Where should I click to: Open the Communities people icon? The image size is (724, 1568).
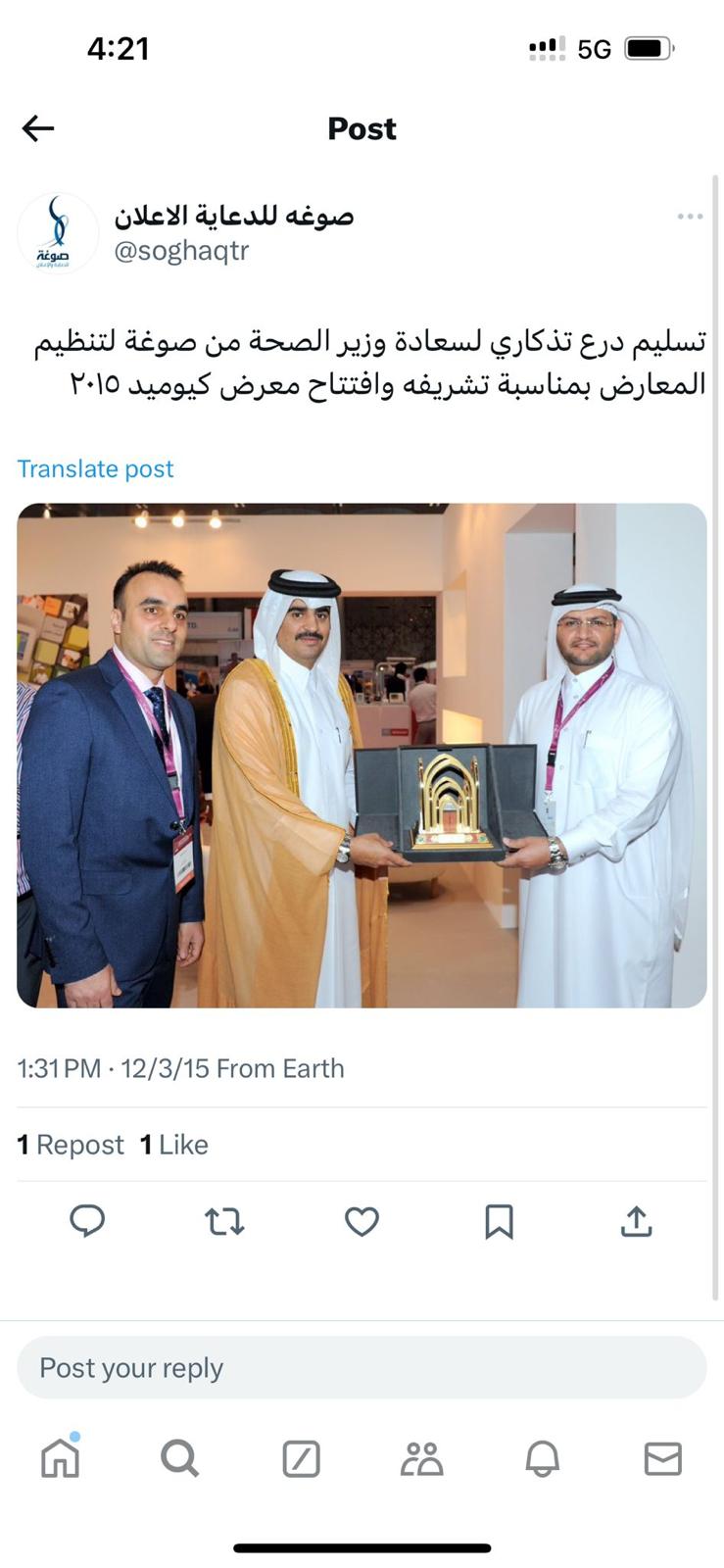coord(421,1458)
